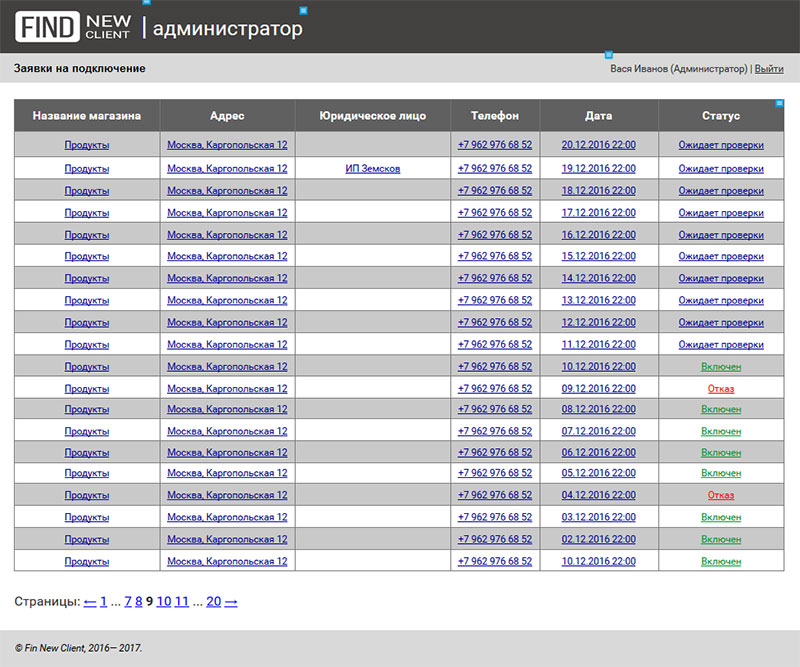Go to the previous page with left arrow
The height and width of the screenshot is (667, 800).
point(90,601)
